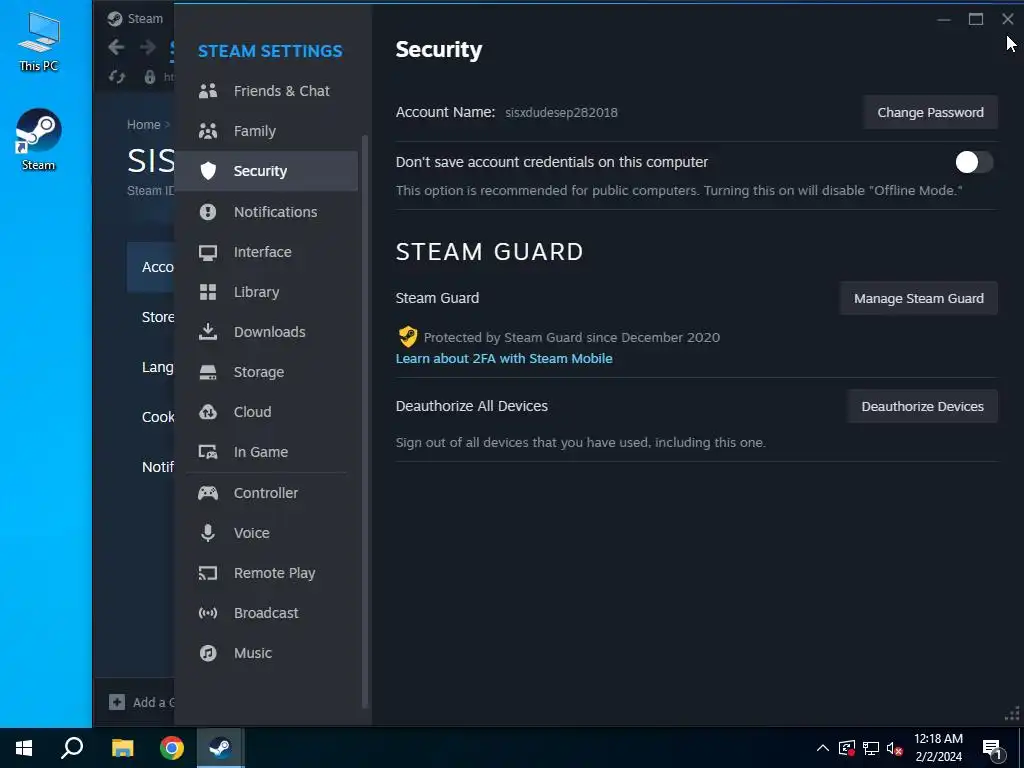Go to the Broadcast settings page

coord(266,613)
